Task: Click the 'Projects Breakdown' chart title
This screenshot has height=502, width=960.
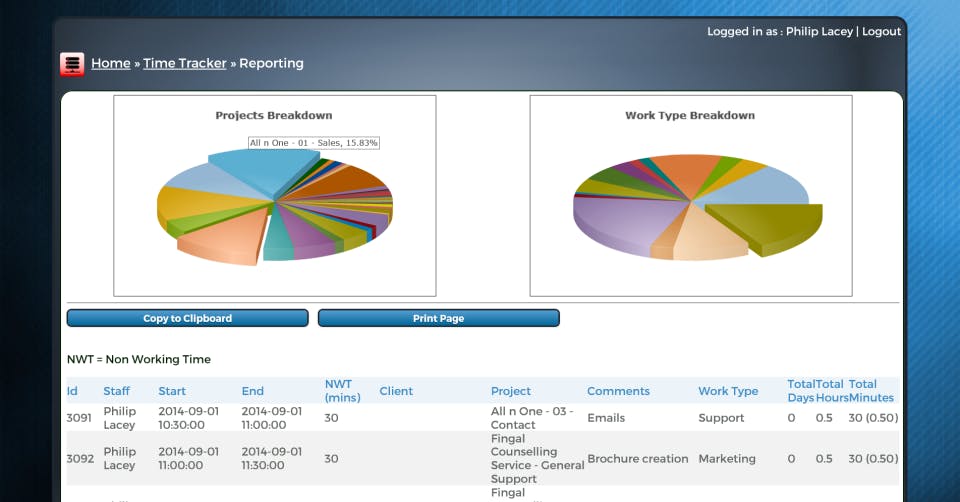Action: pyautogui.click(x=274, y=115)
